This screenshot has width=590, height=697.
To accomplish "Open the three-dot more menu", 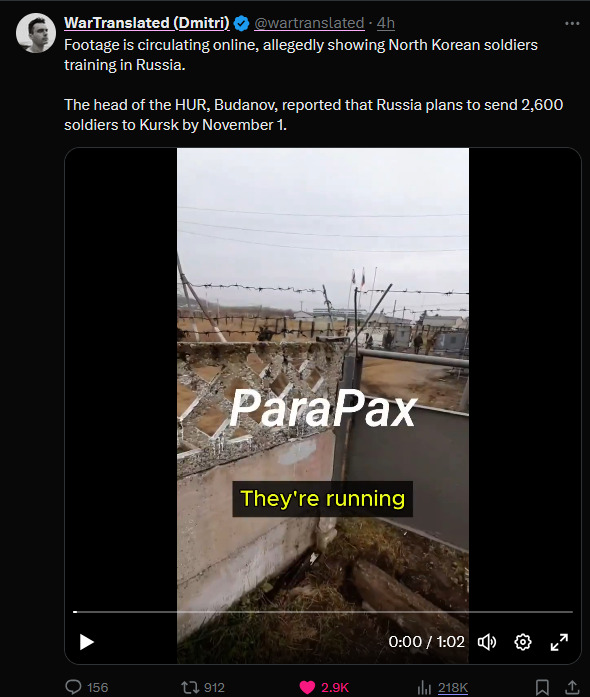I will (572, 23).
